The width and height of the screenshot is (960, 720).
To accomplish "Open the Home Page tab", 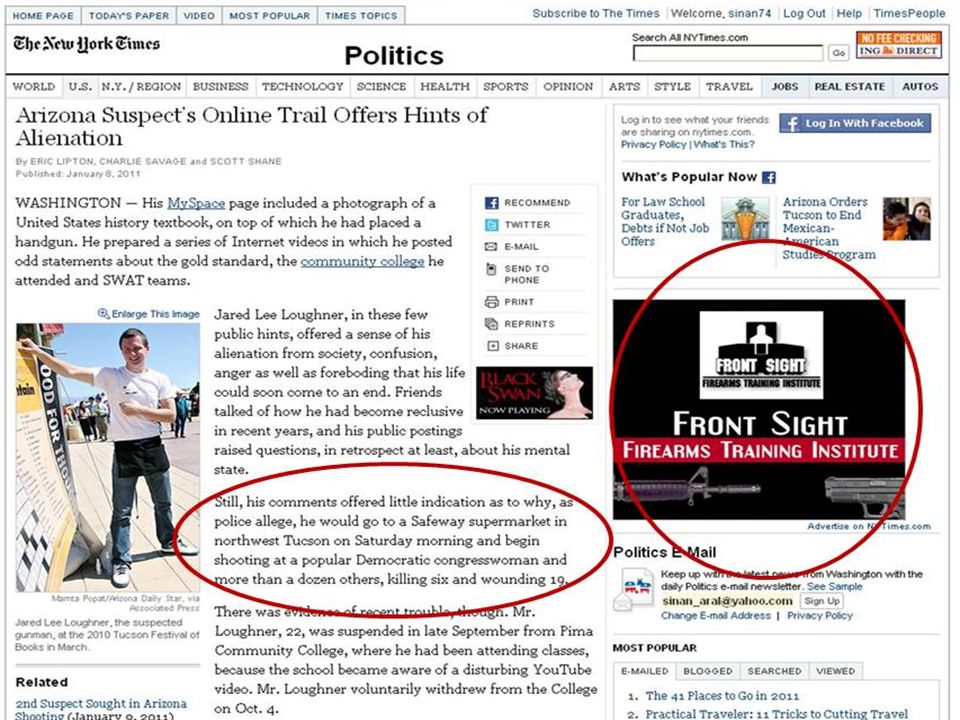I will click(x=43, y=16).
